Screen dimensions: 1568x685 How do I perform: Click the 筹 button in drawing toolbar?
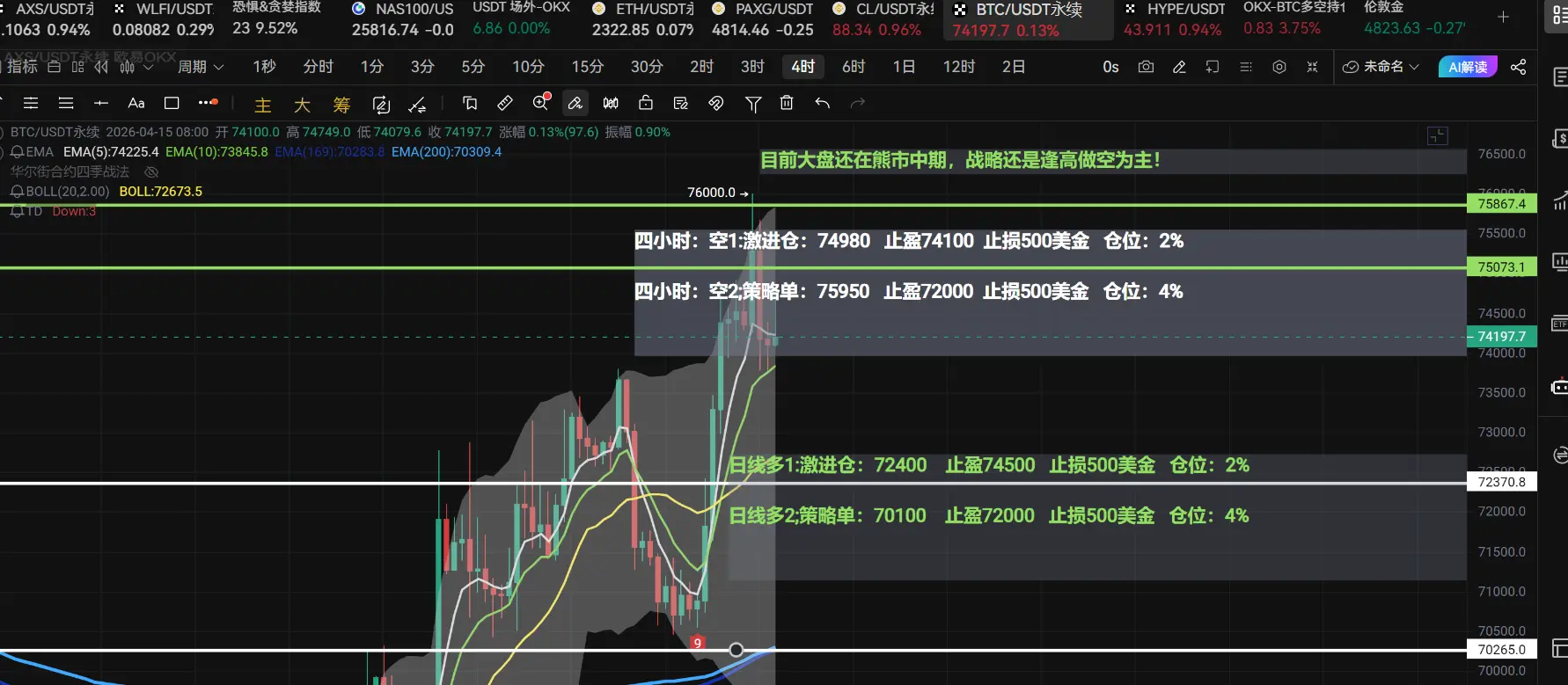[x=341, y=106]
